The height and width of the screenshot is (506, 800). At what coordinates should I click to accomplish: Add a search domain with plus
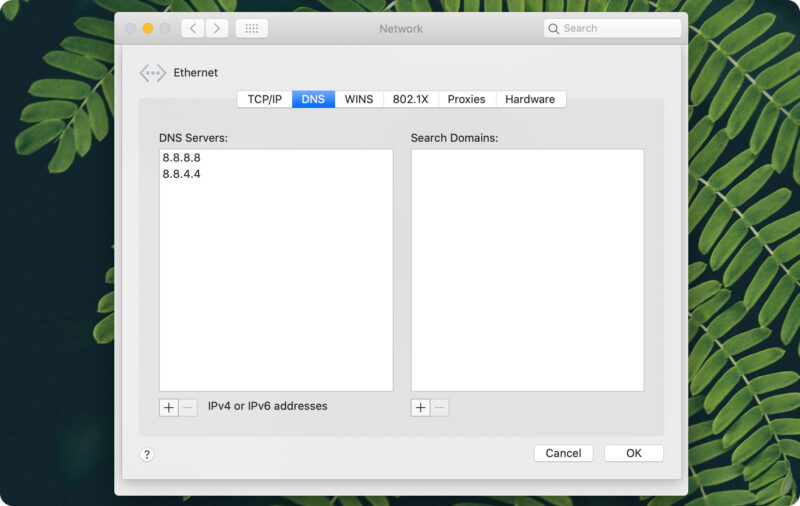pos(421,407)
